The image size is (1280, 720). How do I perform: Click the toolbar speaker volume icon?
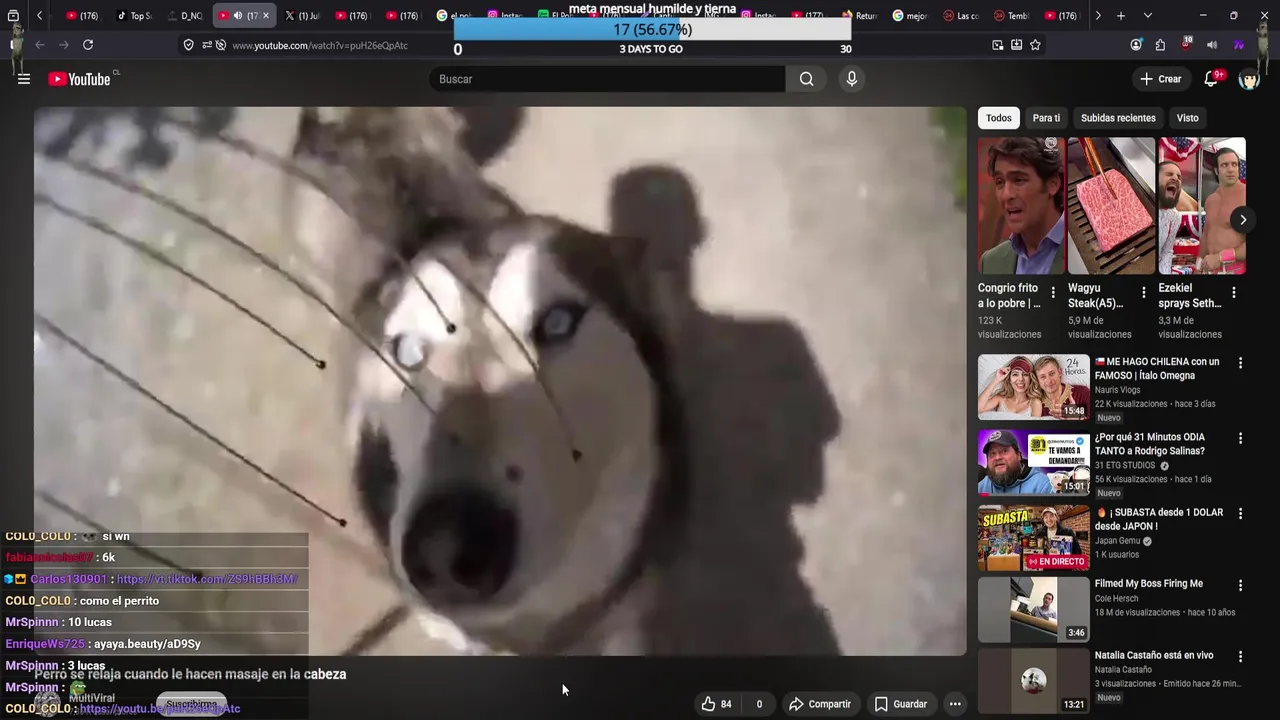click(1212, 45)
